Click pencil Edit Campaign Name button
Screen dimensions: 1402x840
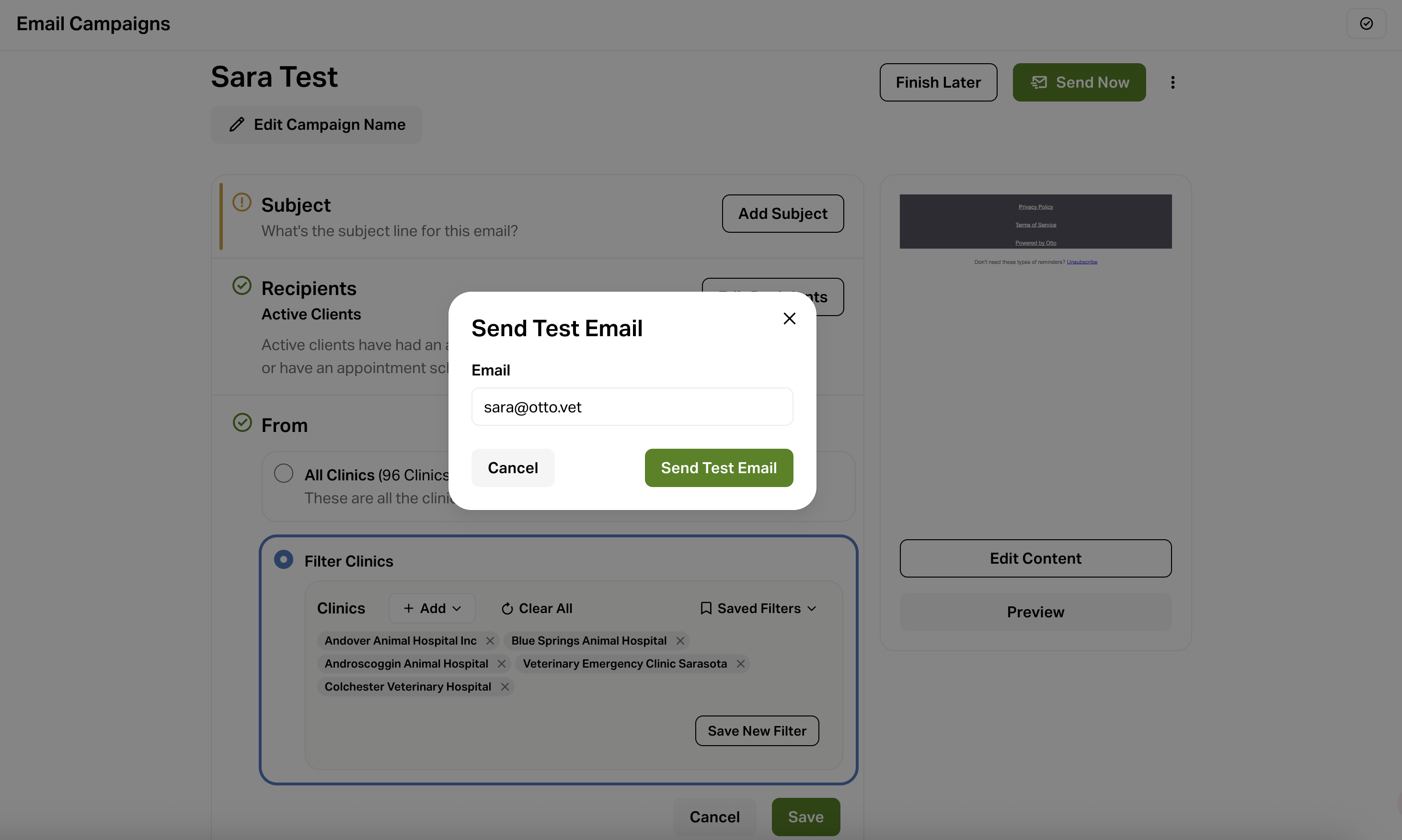point(317,125)
